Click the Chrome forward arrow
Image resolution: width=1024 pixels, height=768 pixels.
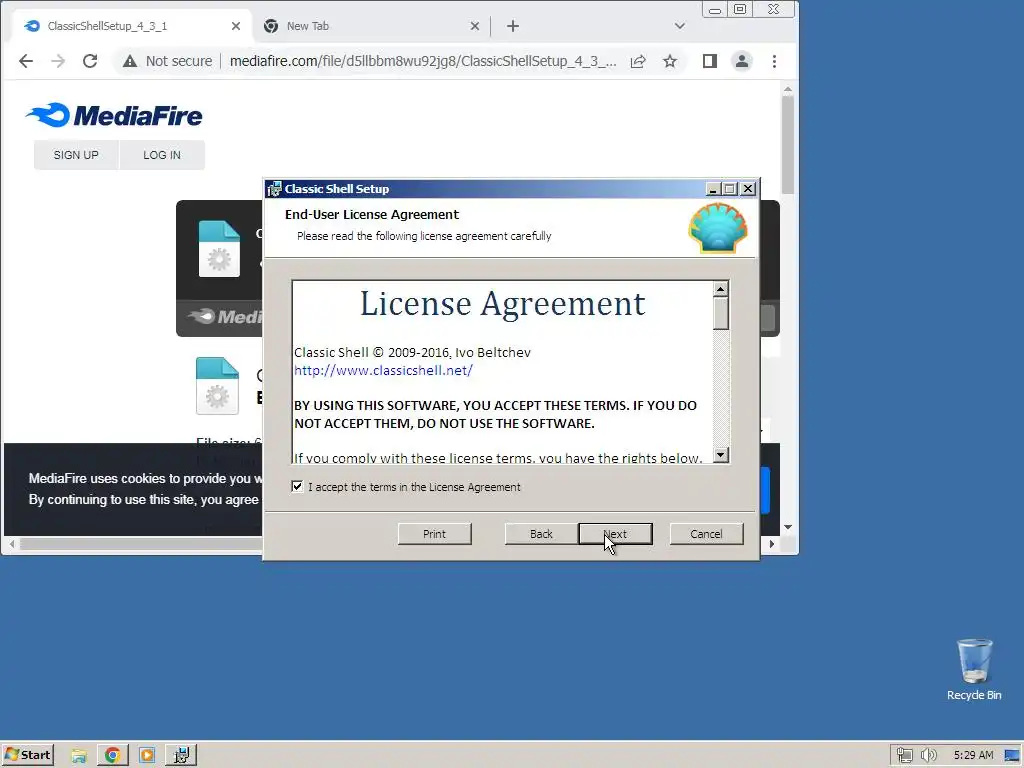pos(58,61)
